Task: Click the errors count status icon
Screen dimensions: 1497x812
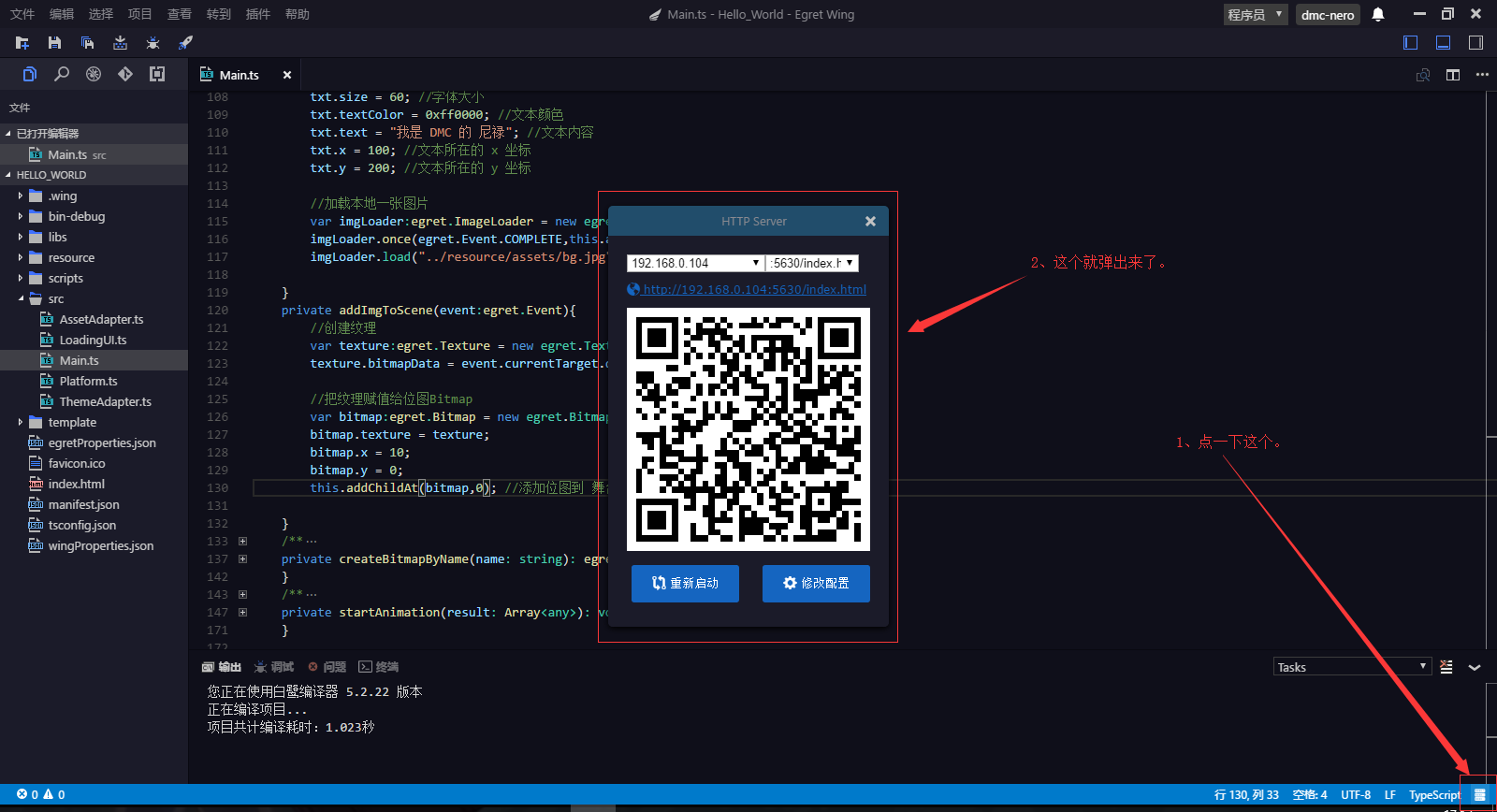Action: (x=27, y=794)
